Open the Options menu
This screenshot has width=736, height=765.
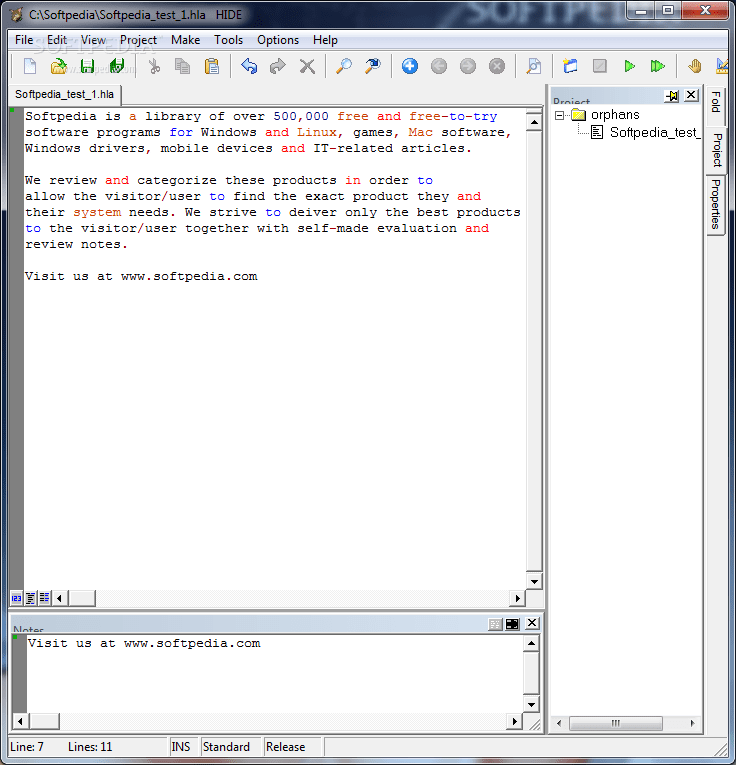(x=278, y=40)
